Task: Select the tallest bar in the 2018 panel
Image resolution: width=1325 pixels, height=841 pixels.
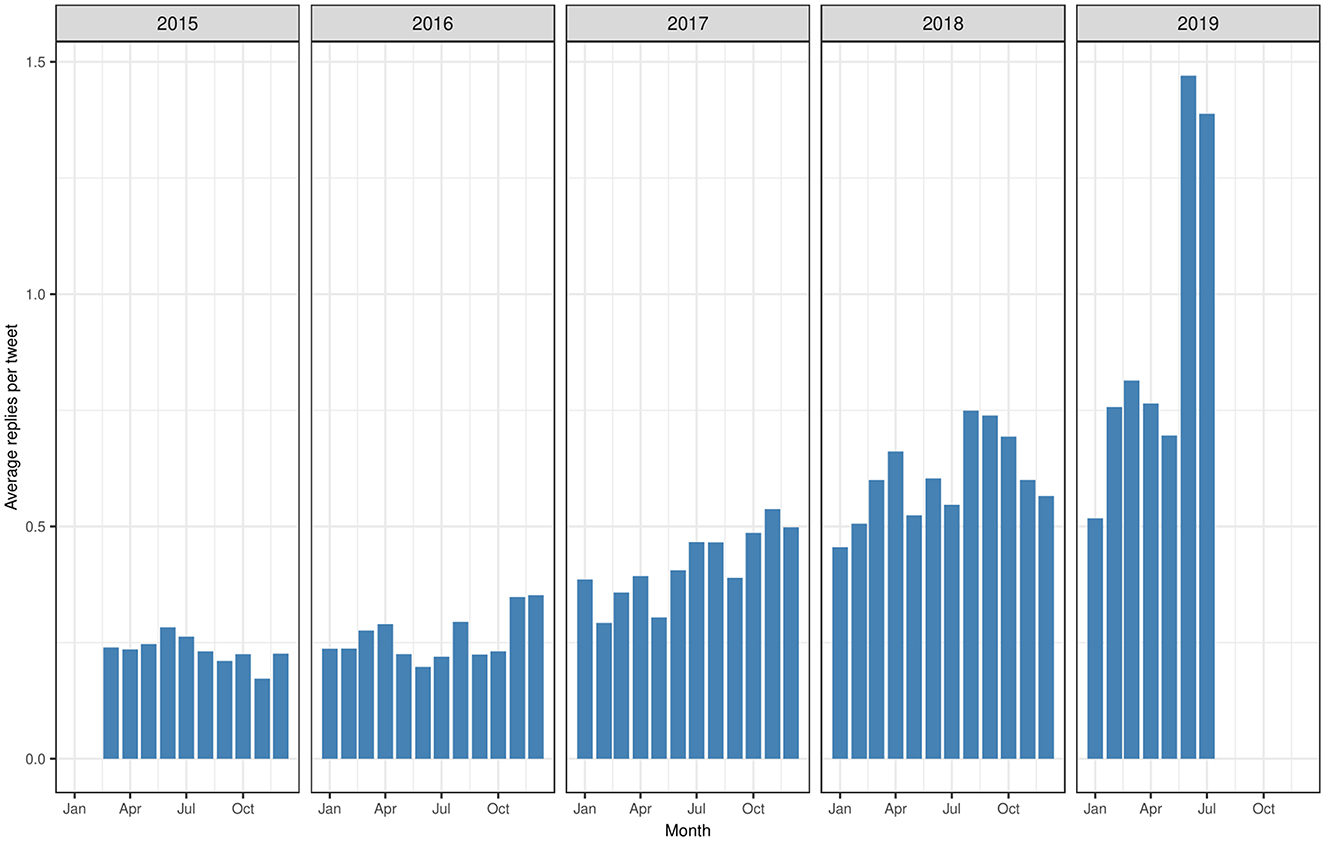Action: 970,585
